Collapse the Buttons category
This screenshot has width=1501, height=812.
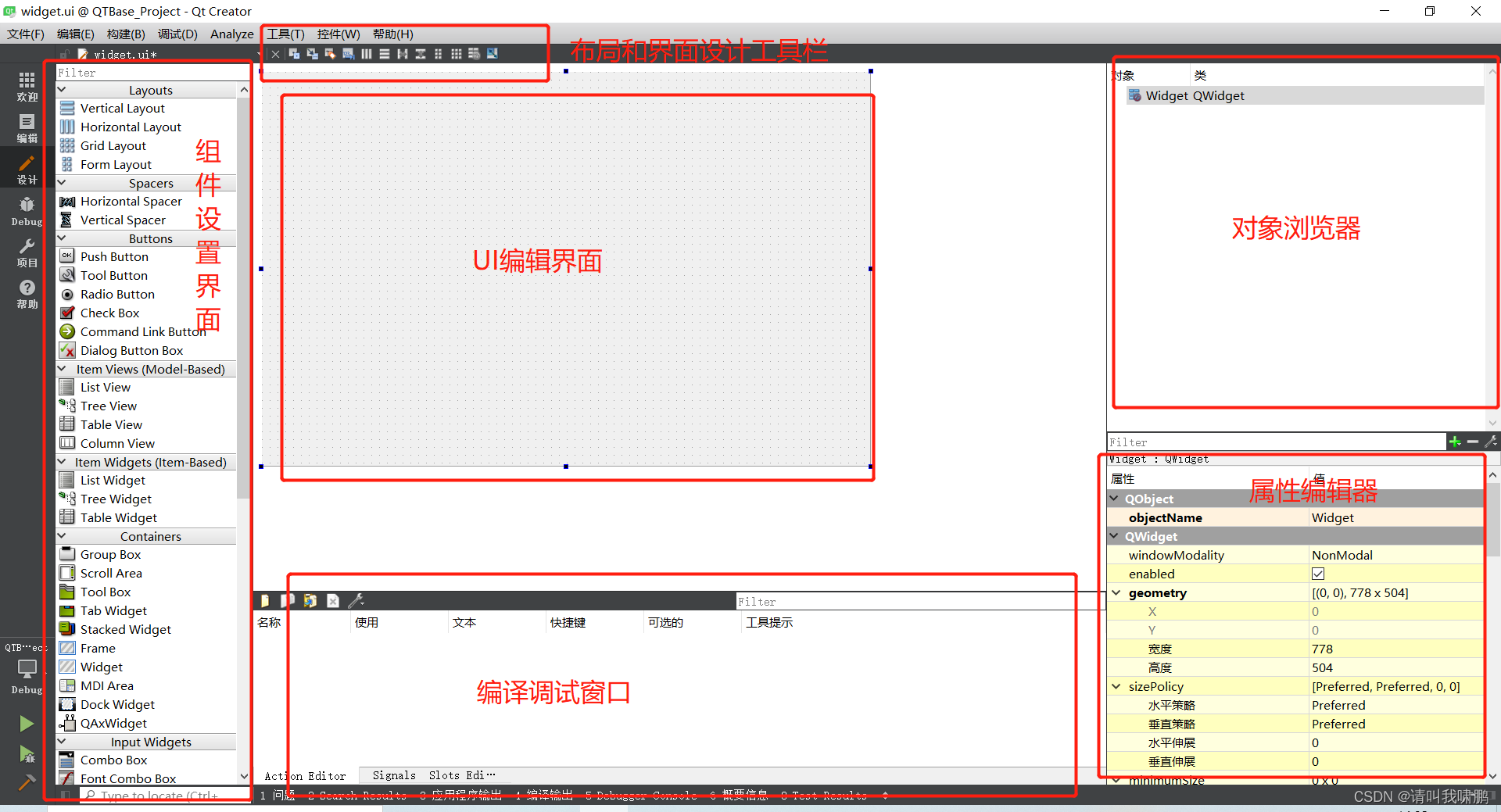tap(62, 238)
